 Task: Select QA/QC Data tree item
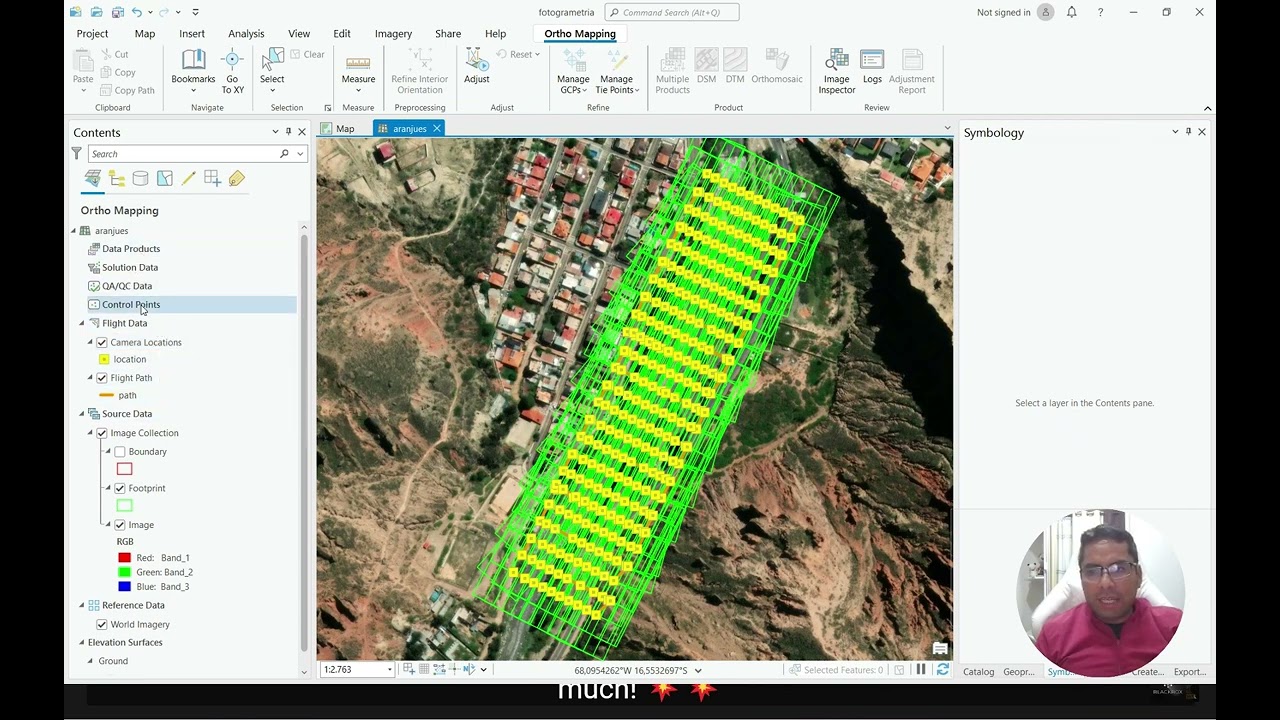click(x=127, y=286)
